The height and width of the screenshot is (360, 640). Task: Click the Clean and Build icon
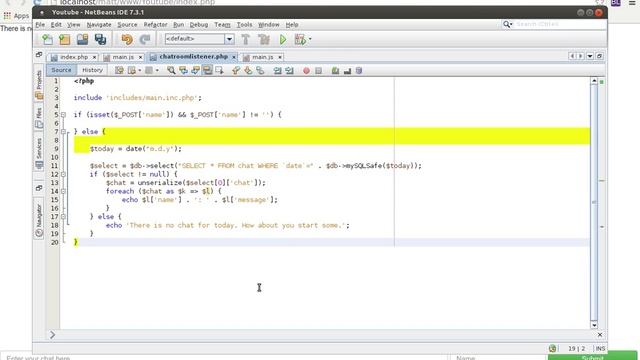pyautogui.click(x=264, y=40)
